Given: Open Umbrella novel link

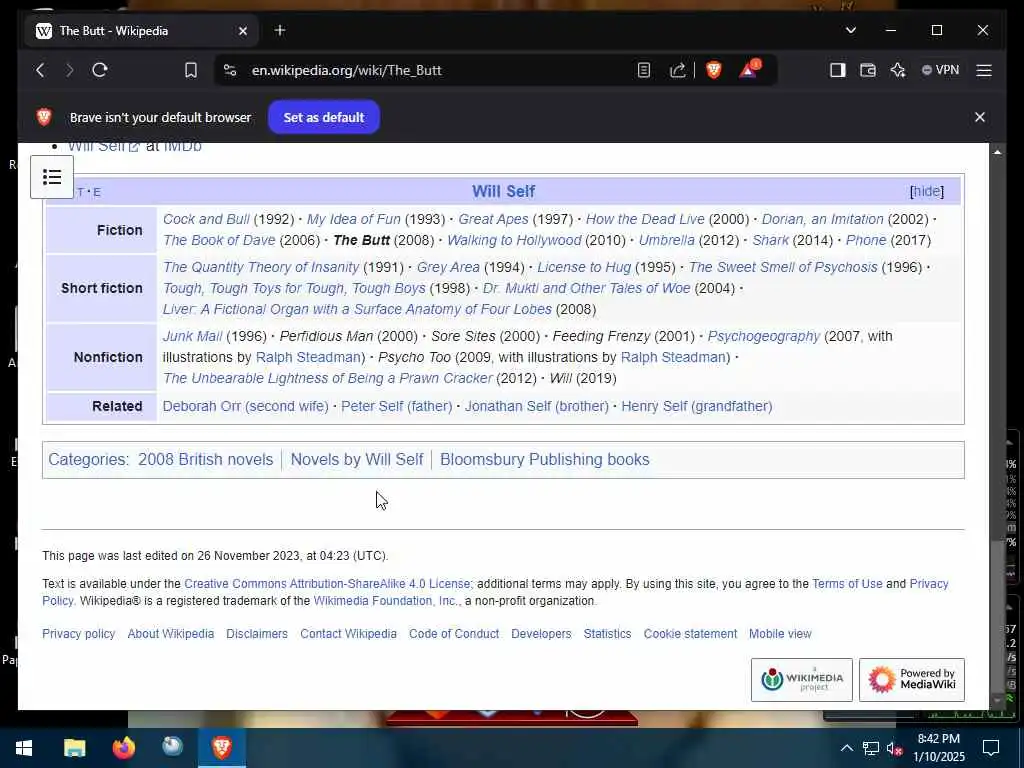Looking at the screenshot, I should (666, 240).
